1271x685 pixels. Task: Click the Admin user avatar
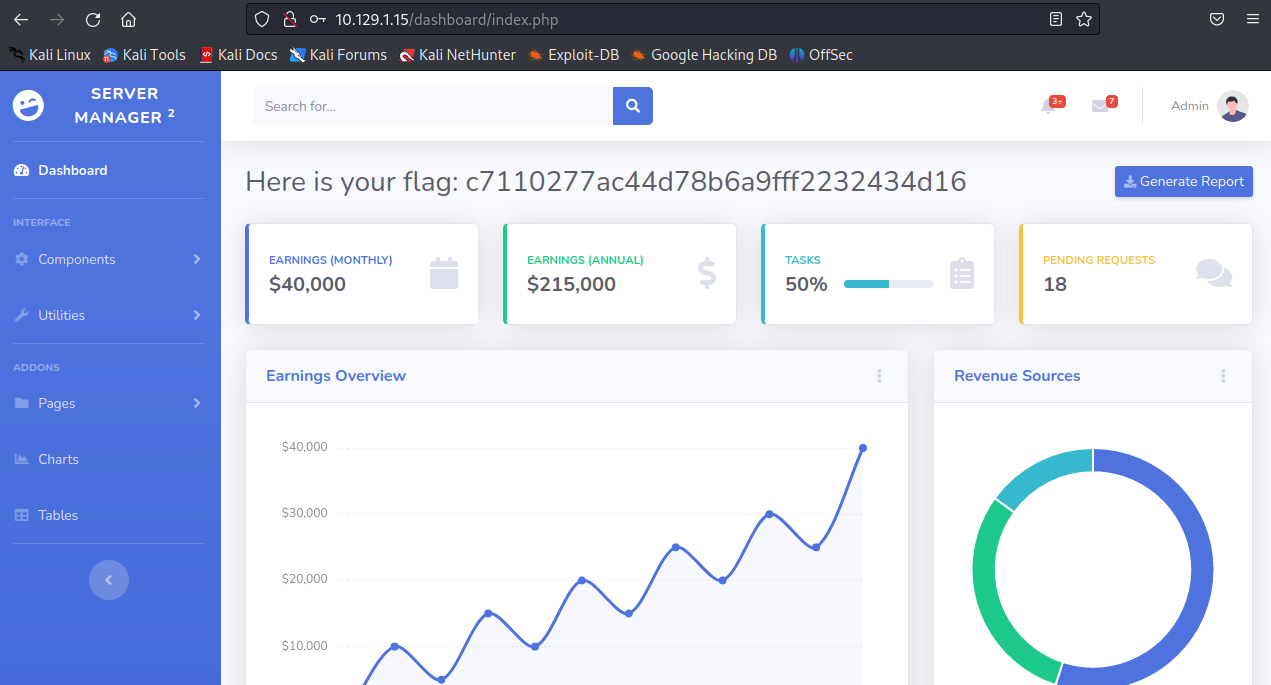click(x=1233, y=106)
